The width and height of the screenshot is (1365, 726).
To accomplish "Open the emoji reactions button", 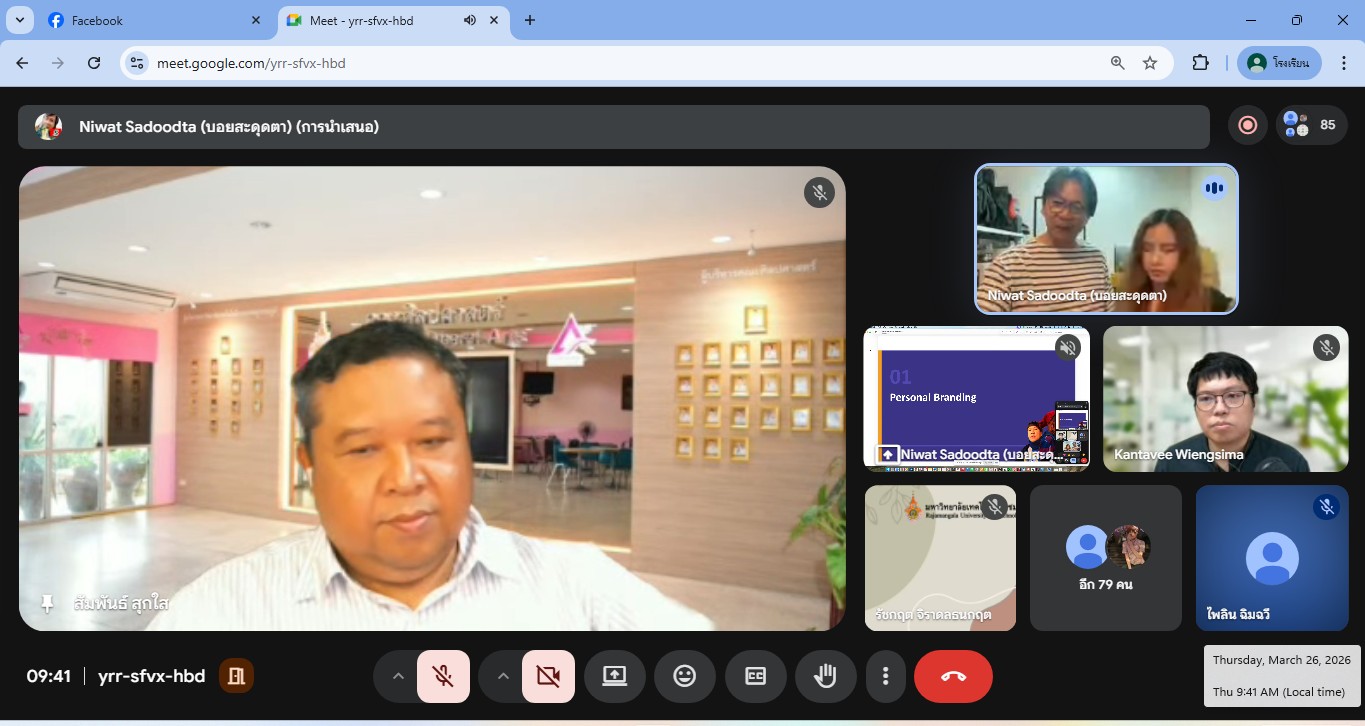I will 684,676.
